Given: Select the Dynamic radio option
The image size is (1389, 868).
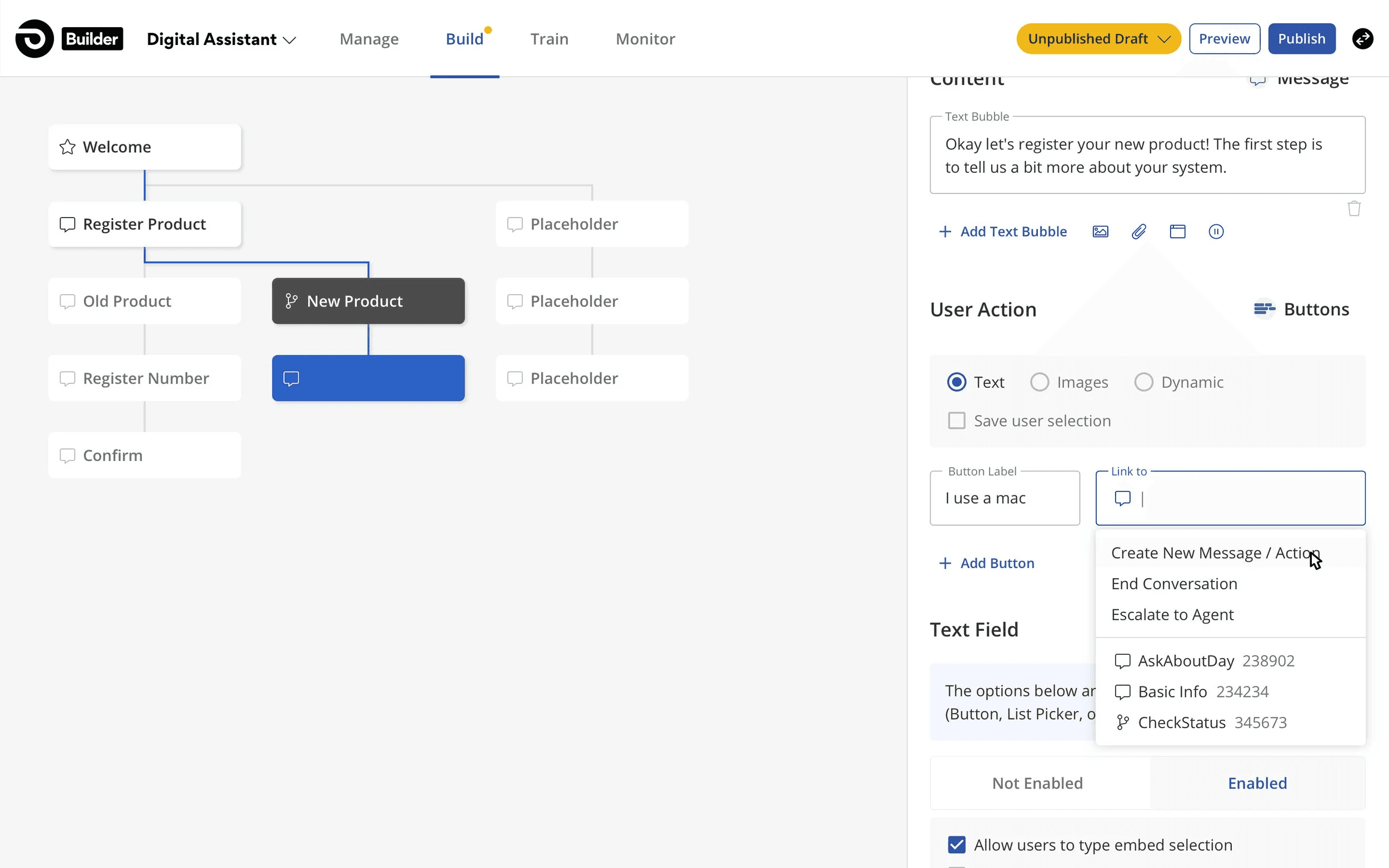Looking at the screenshot, I should (x=1143, y=382).
